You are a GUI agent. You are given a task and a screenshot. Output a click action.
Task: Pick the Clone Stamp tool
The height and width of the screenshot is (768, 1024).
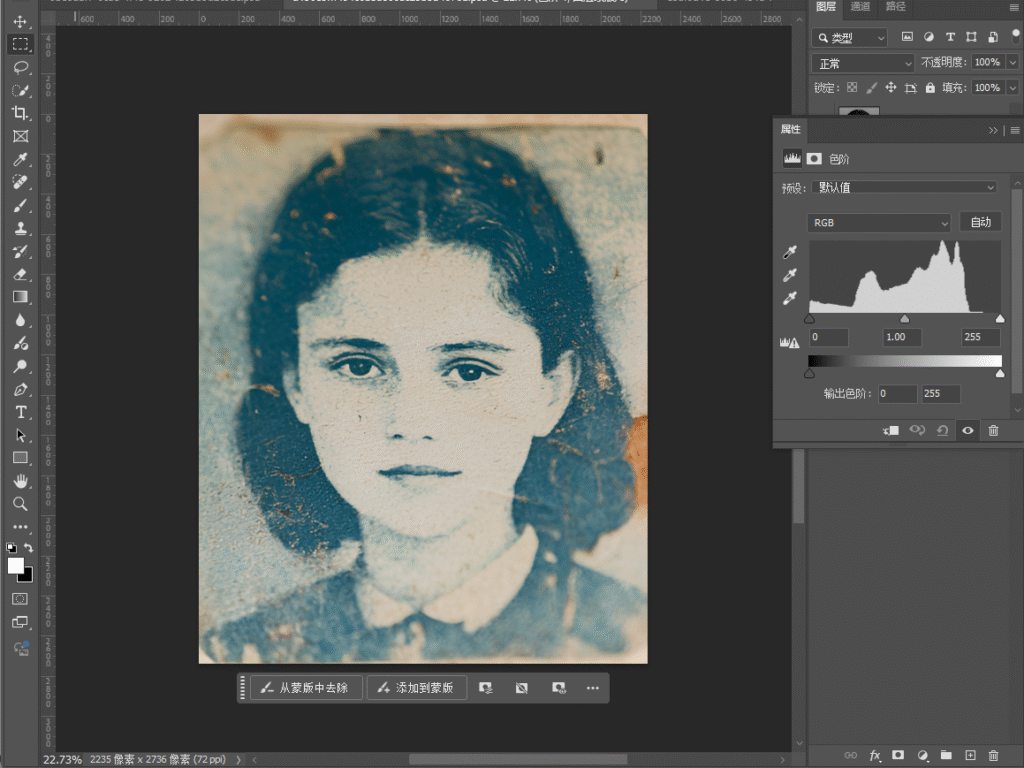(20, 228)
